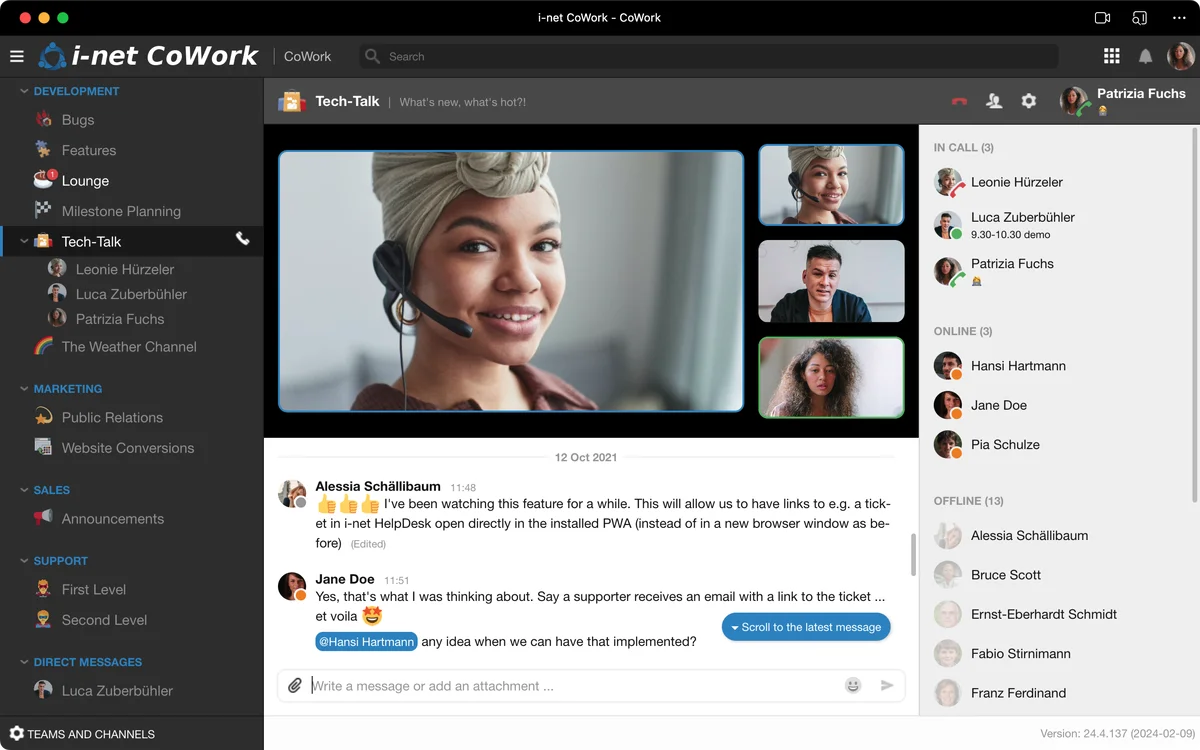
Task: Click the send message arrow
Action: (x=886, y=686)
